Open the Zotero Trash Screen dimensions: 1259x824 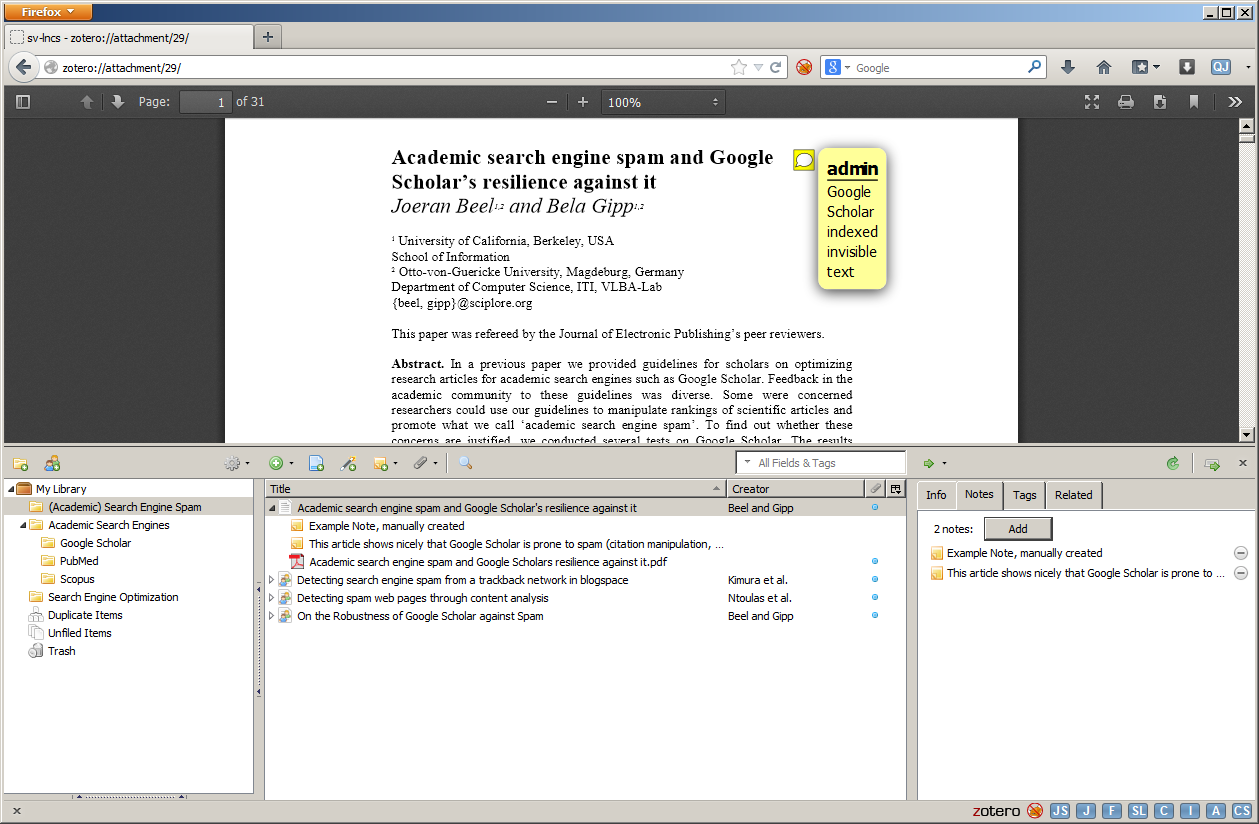tap(61, 651)
